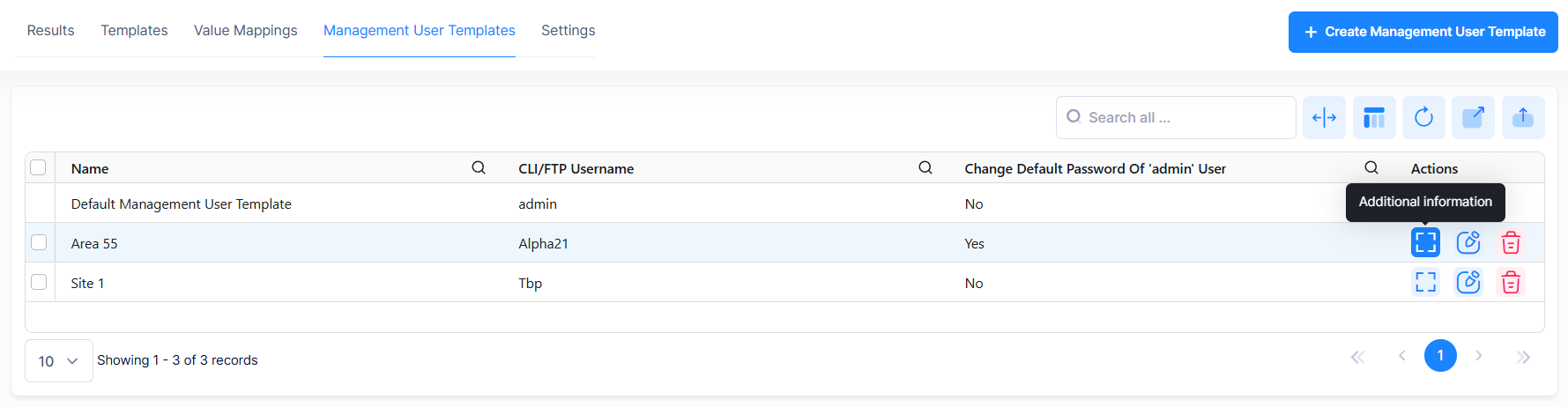Edit the Site 1 template

pos(1468,282)
